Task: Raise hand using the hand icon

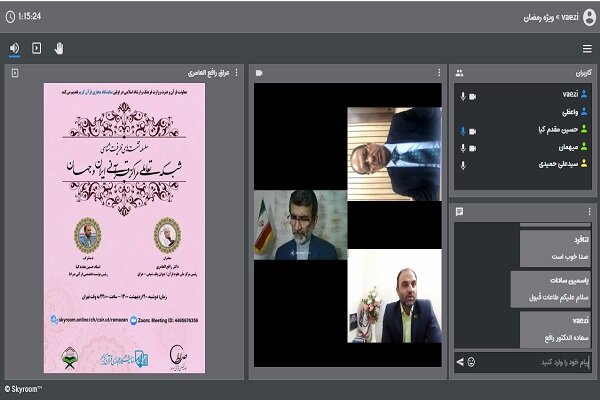Action: pos(59,48)
